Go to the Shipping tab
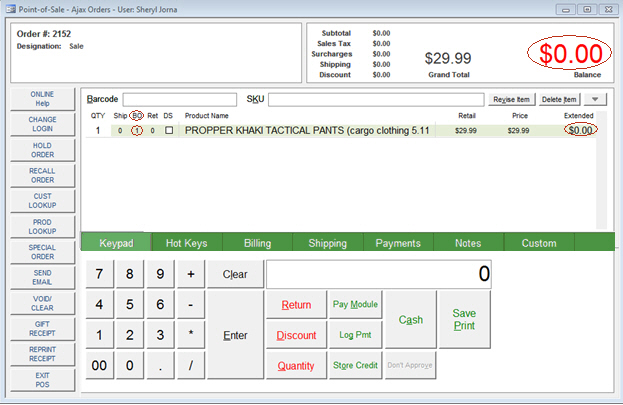 coord(327,243)
